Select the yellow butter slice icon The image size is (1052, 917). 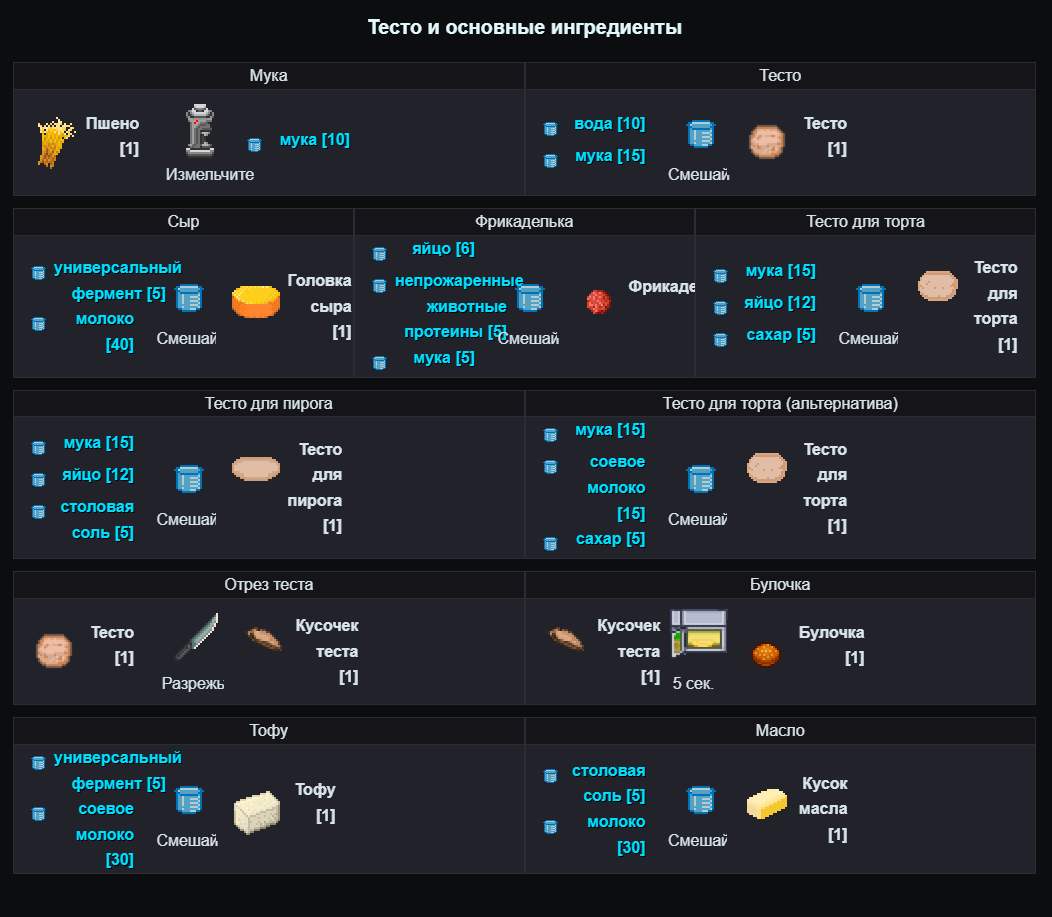(x=767, y=804)
